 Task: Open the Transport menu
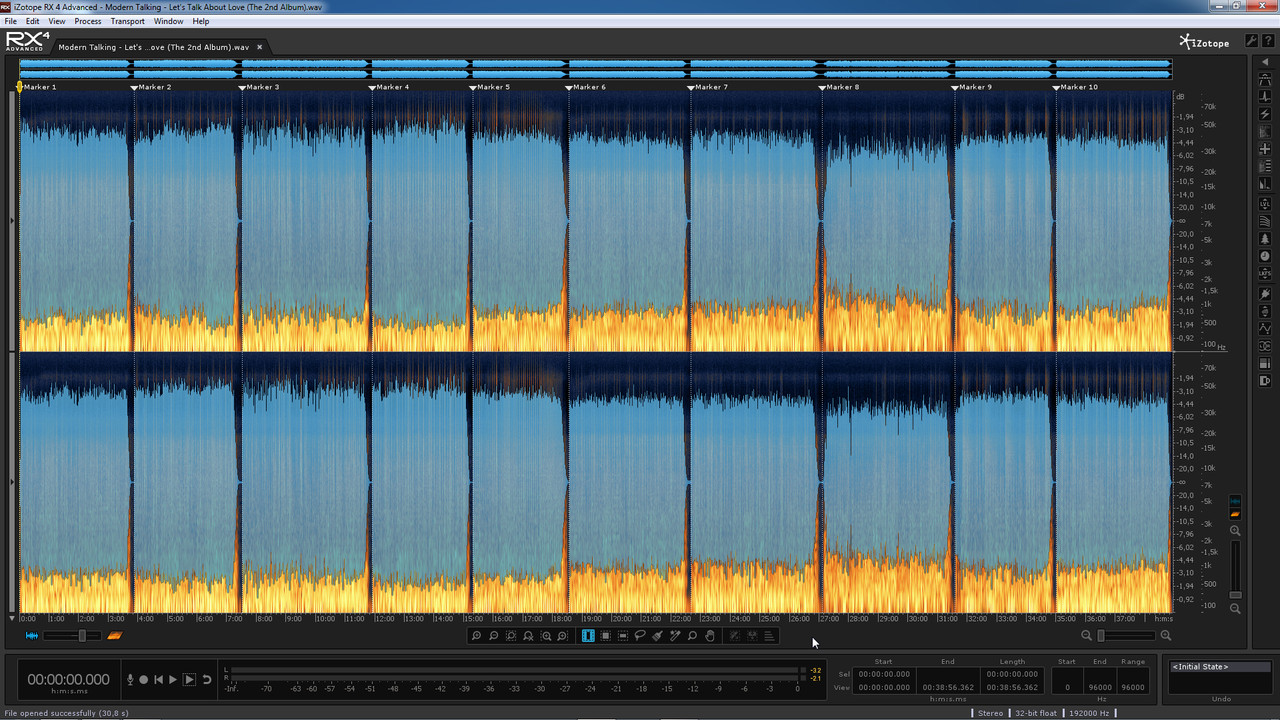pos(128,21)
